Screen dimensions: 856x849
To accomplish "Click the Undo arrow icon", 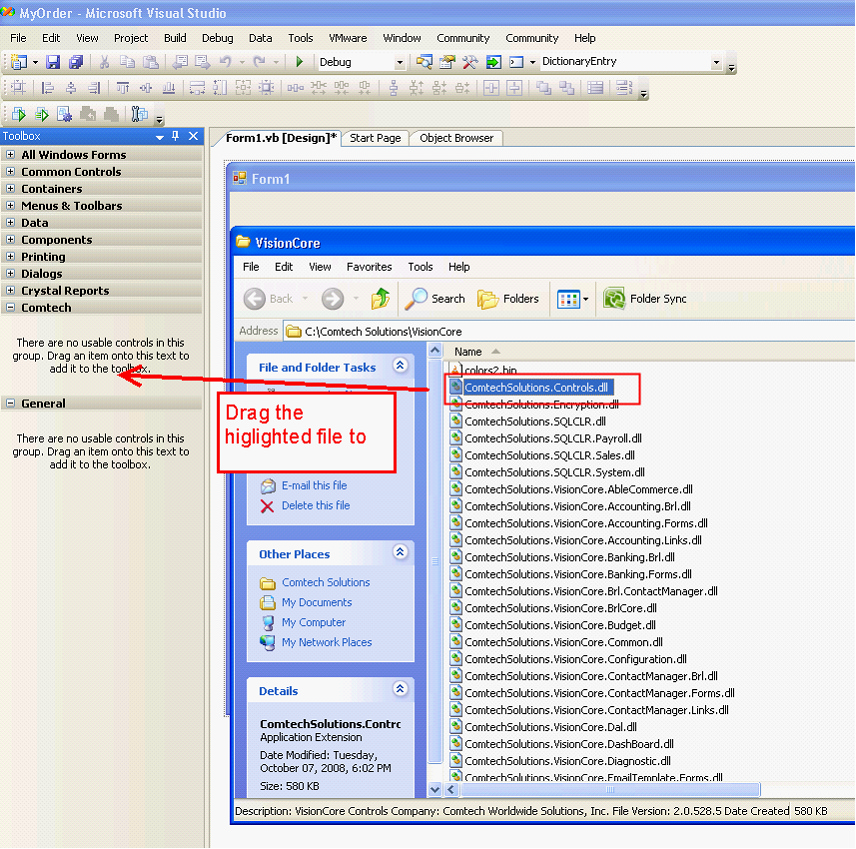I will pos(225,62).
